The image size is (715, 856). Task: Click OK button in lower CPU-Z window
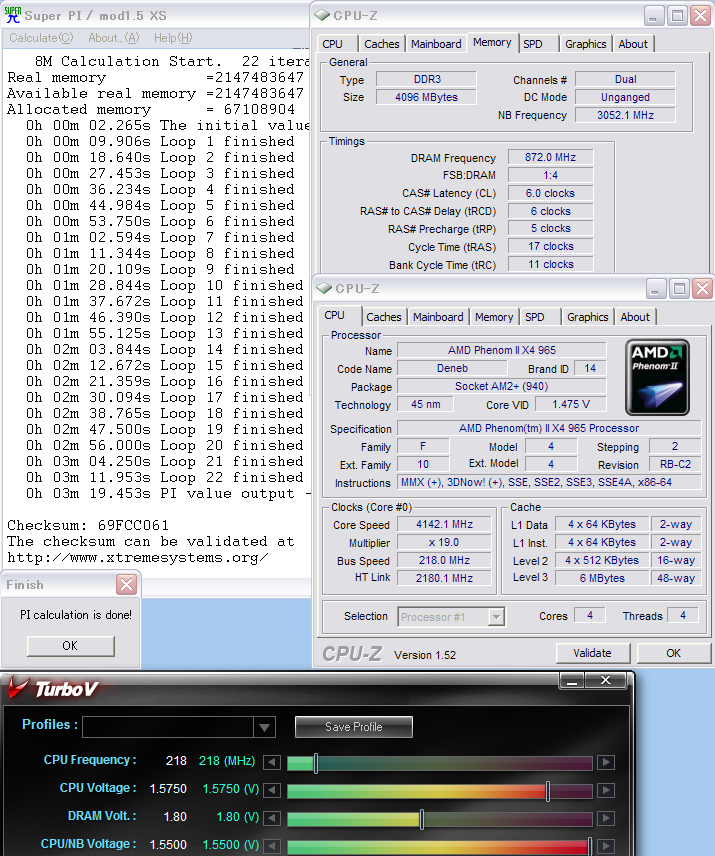tap(674, 653)
